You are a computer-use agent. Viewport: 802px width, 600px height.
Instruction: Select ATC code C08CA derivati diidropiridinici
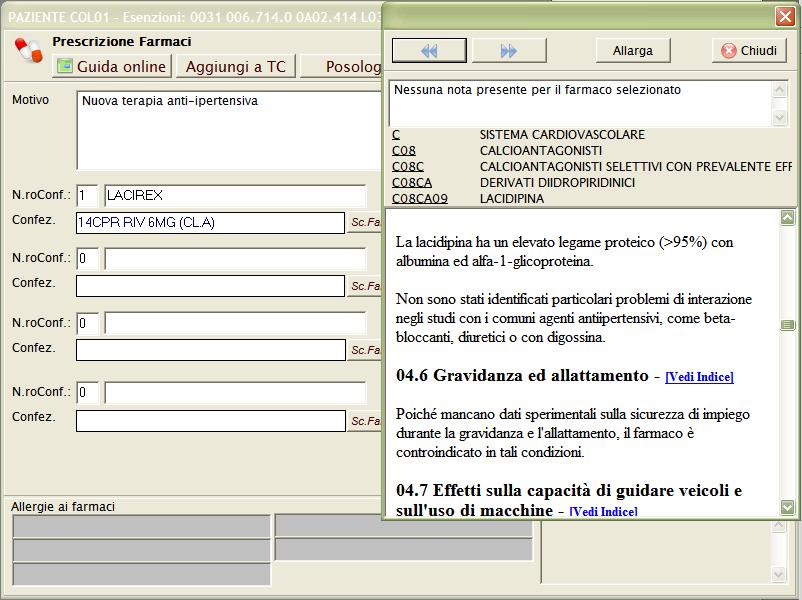pos(411,183)
